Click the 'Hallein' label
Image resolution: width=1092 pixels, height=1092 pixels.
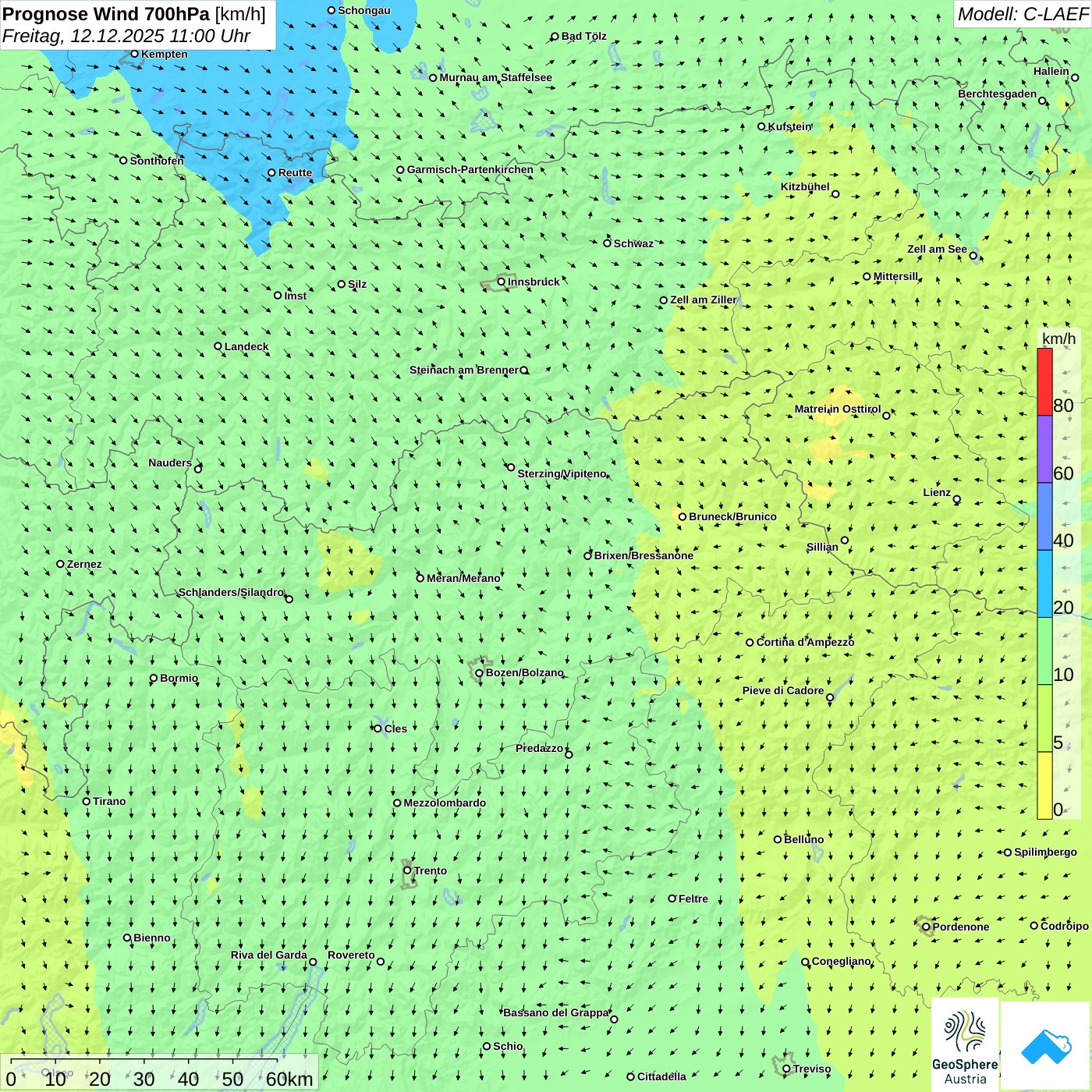click(1051, 71)
